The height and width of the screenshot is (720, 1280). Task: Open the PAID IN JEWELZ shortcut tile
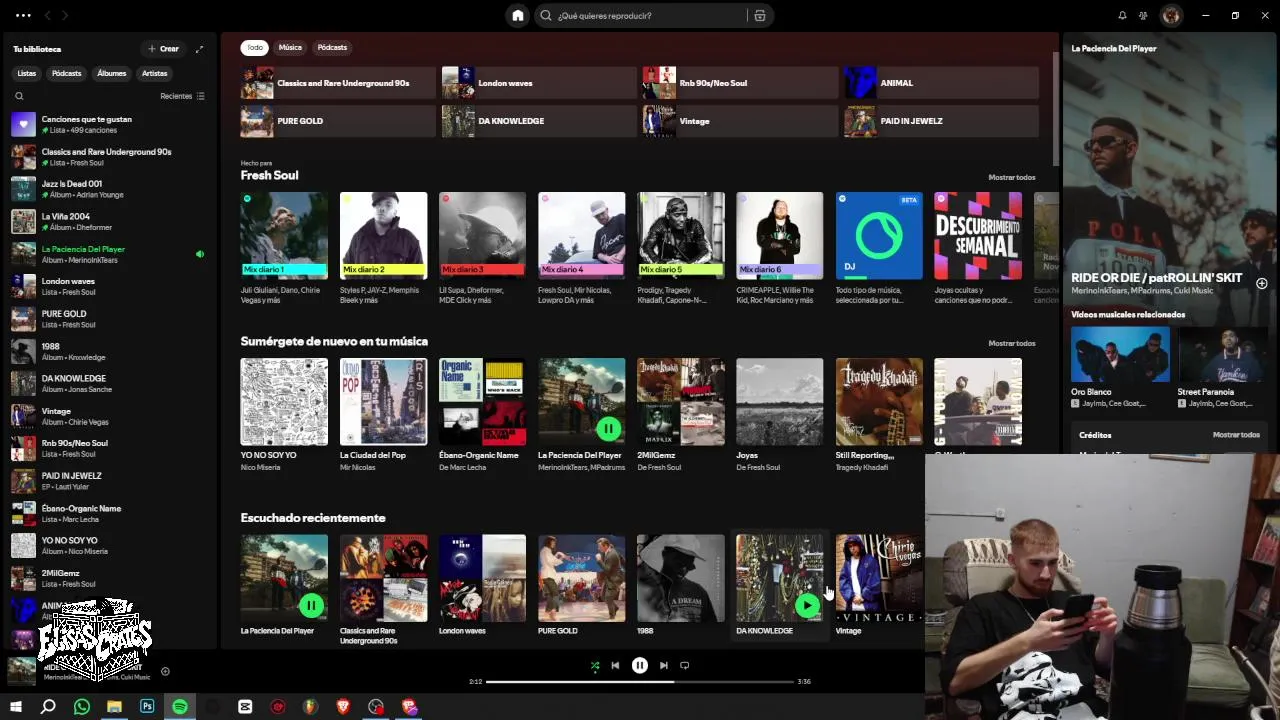point(941,121)
